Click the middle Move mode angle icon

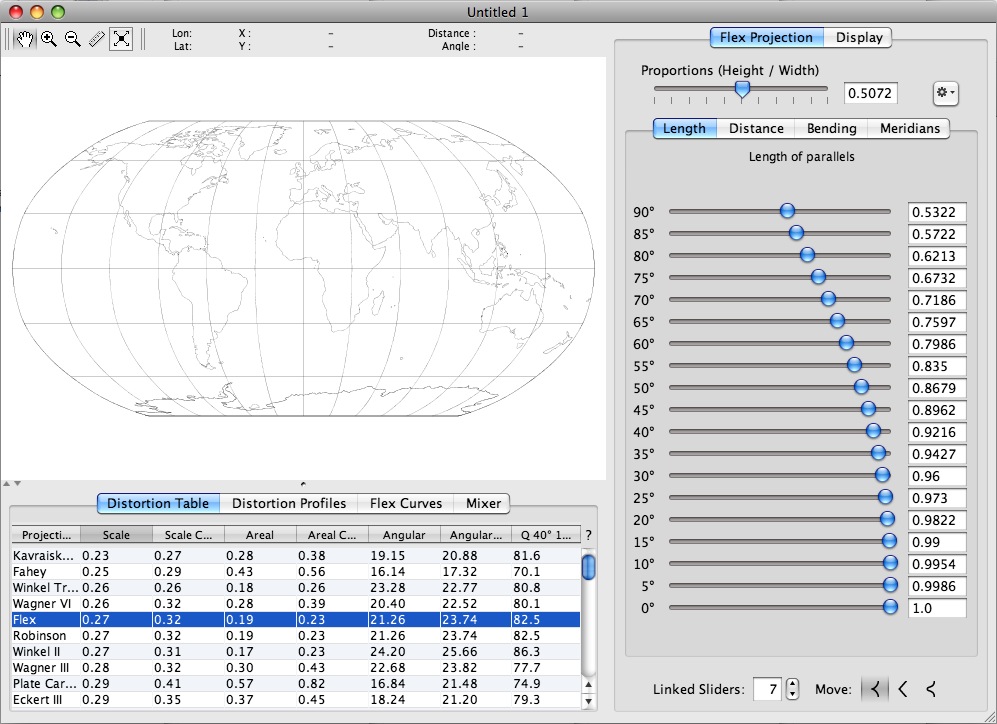pos(903,688)
